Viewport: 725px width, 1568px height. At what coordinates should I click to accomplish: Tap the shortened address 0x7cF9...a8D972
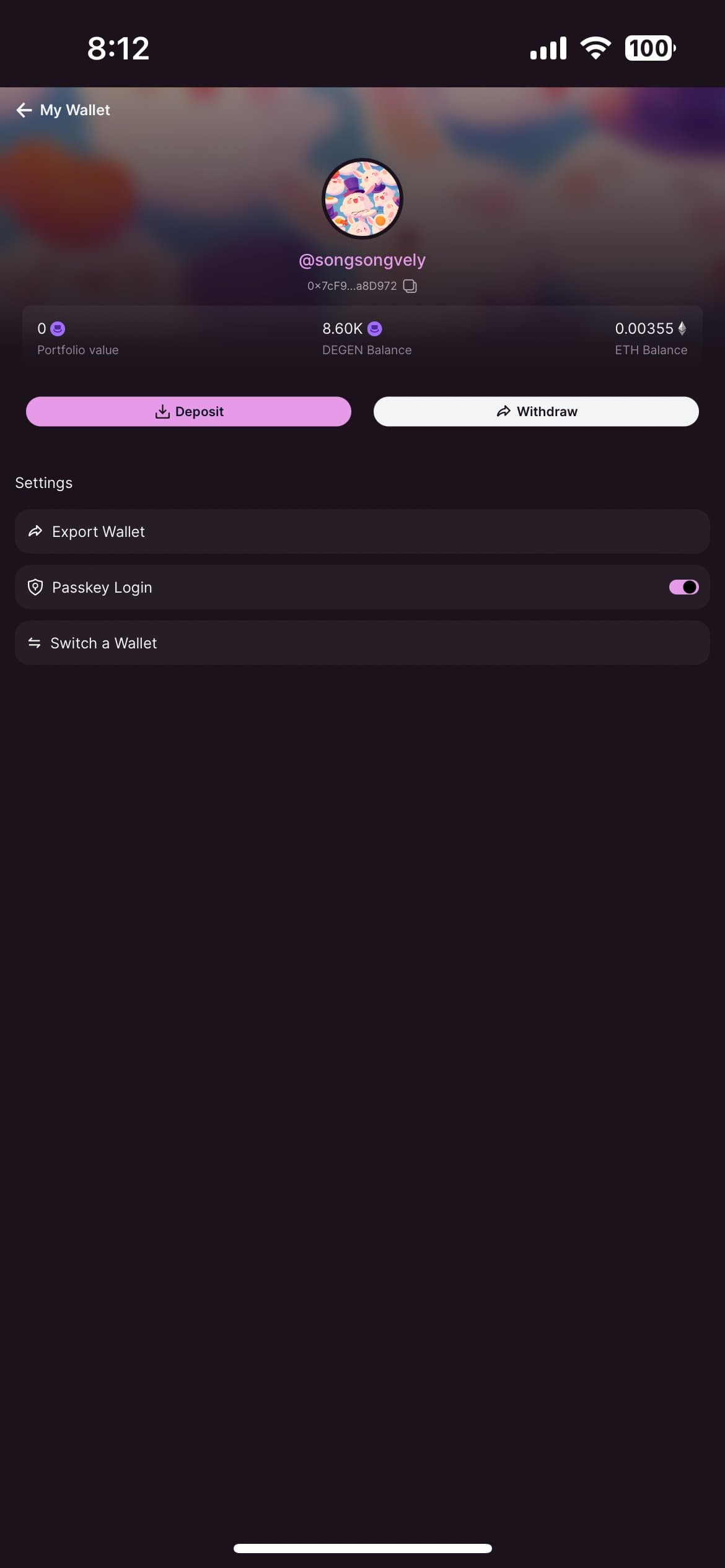[352, 286]
